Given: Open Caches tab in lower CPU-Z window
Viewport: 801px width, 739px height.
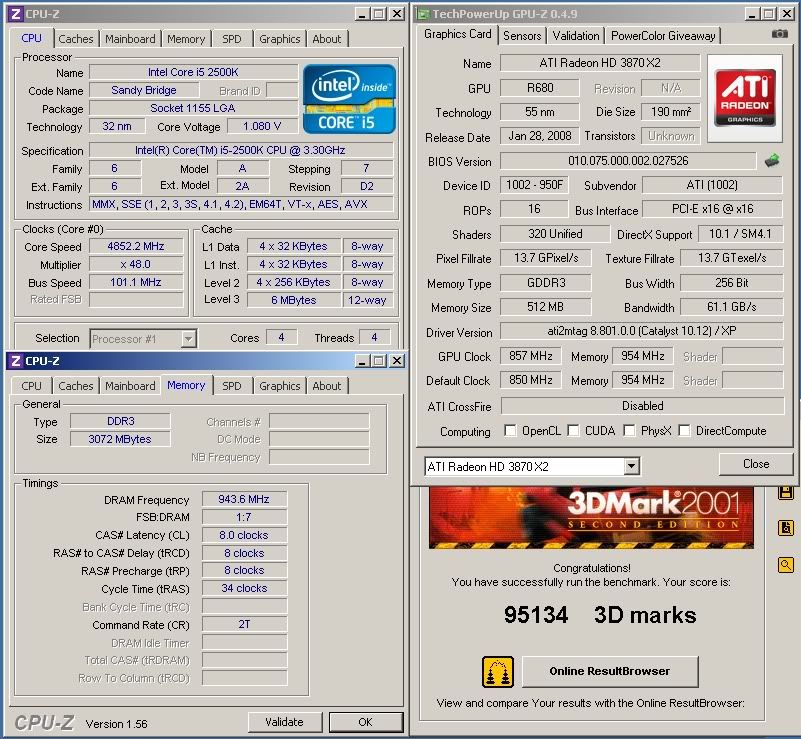Looking at the screenshot, I should pyautogui.click(x=76, y=386).
